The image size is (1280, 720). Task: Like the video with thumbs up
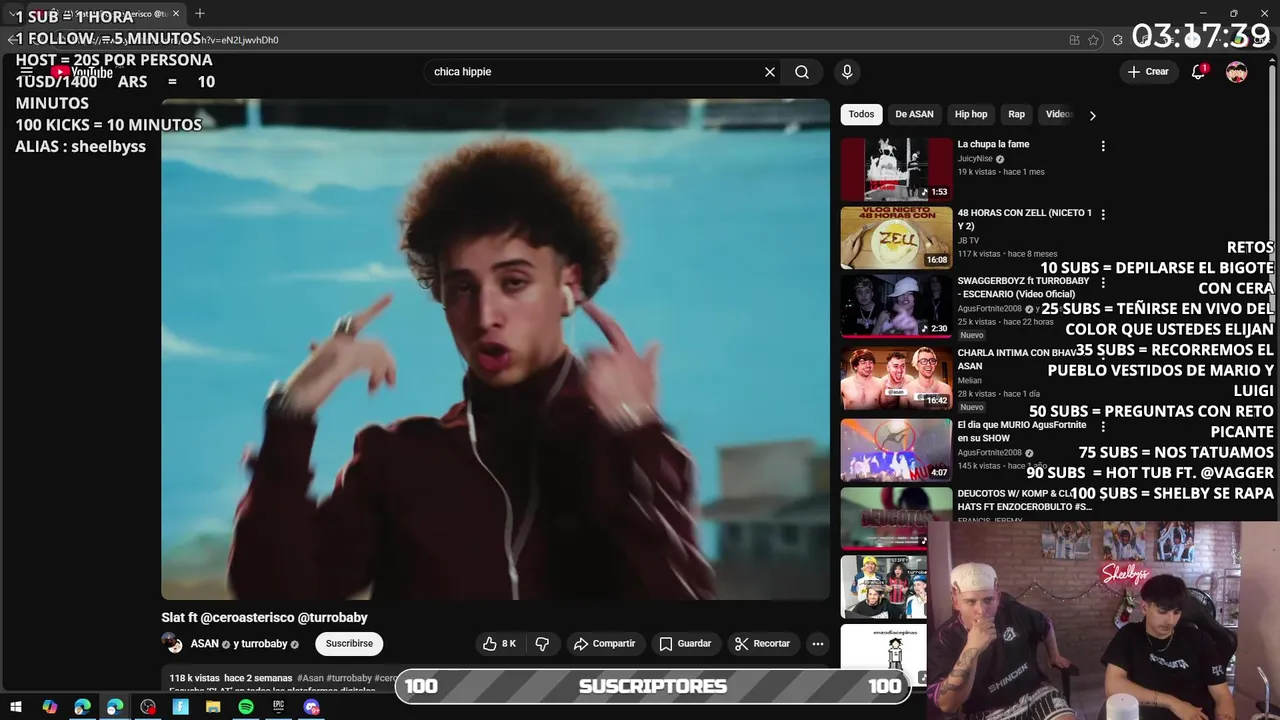pyautogui.click(x=499, y=644)
